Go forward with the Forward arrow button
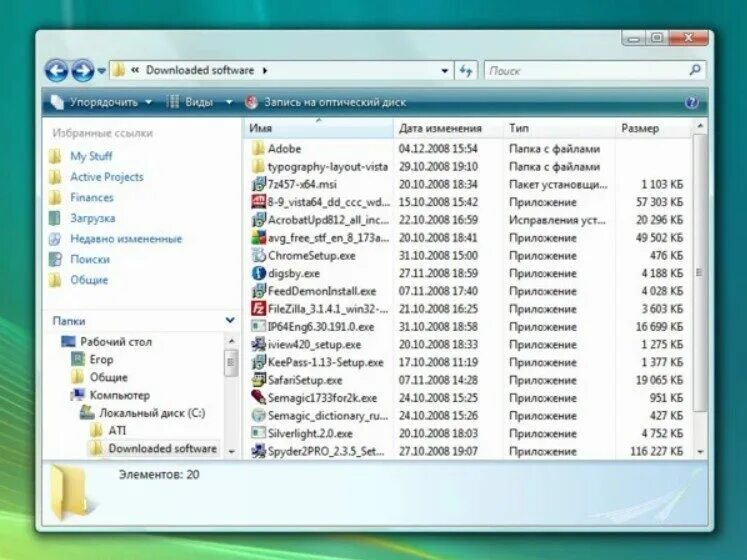This screenshot has height=560, width=747. click(82, 71)
